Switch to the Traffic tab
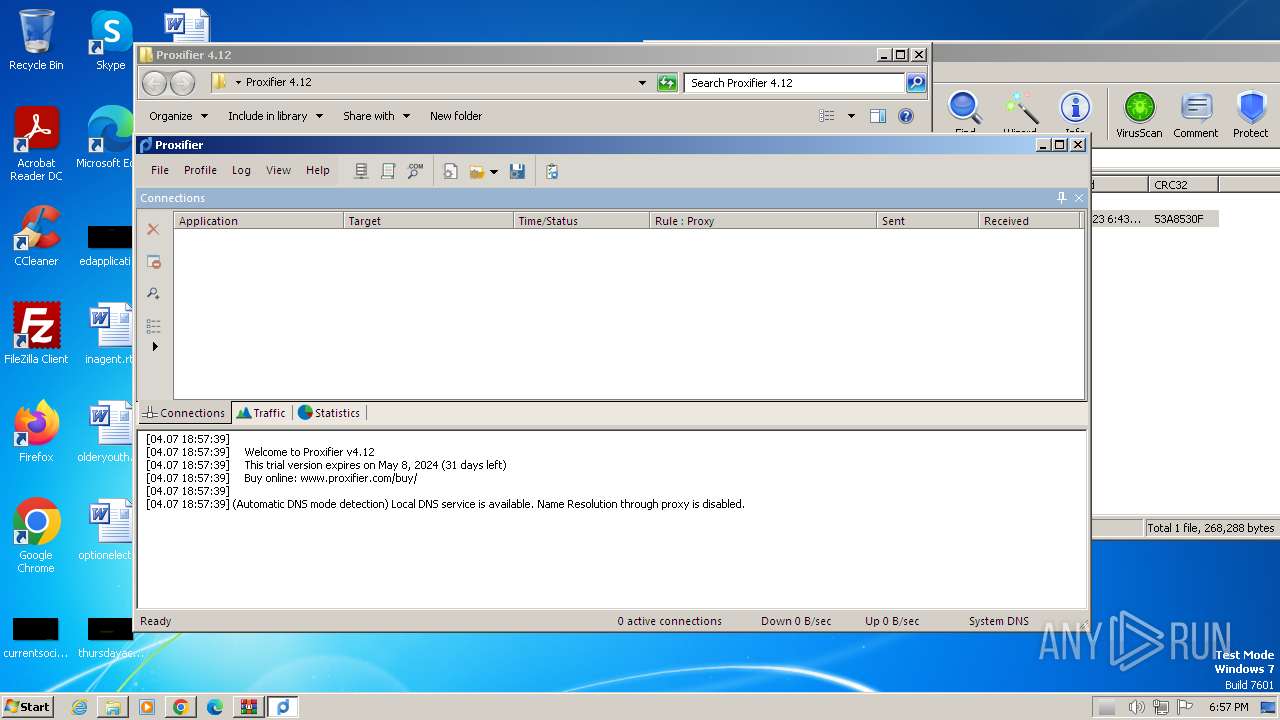 coord(261,412)
